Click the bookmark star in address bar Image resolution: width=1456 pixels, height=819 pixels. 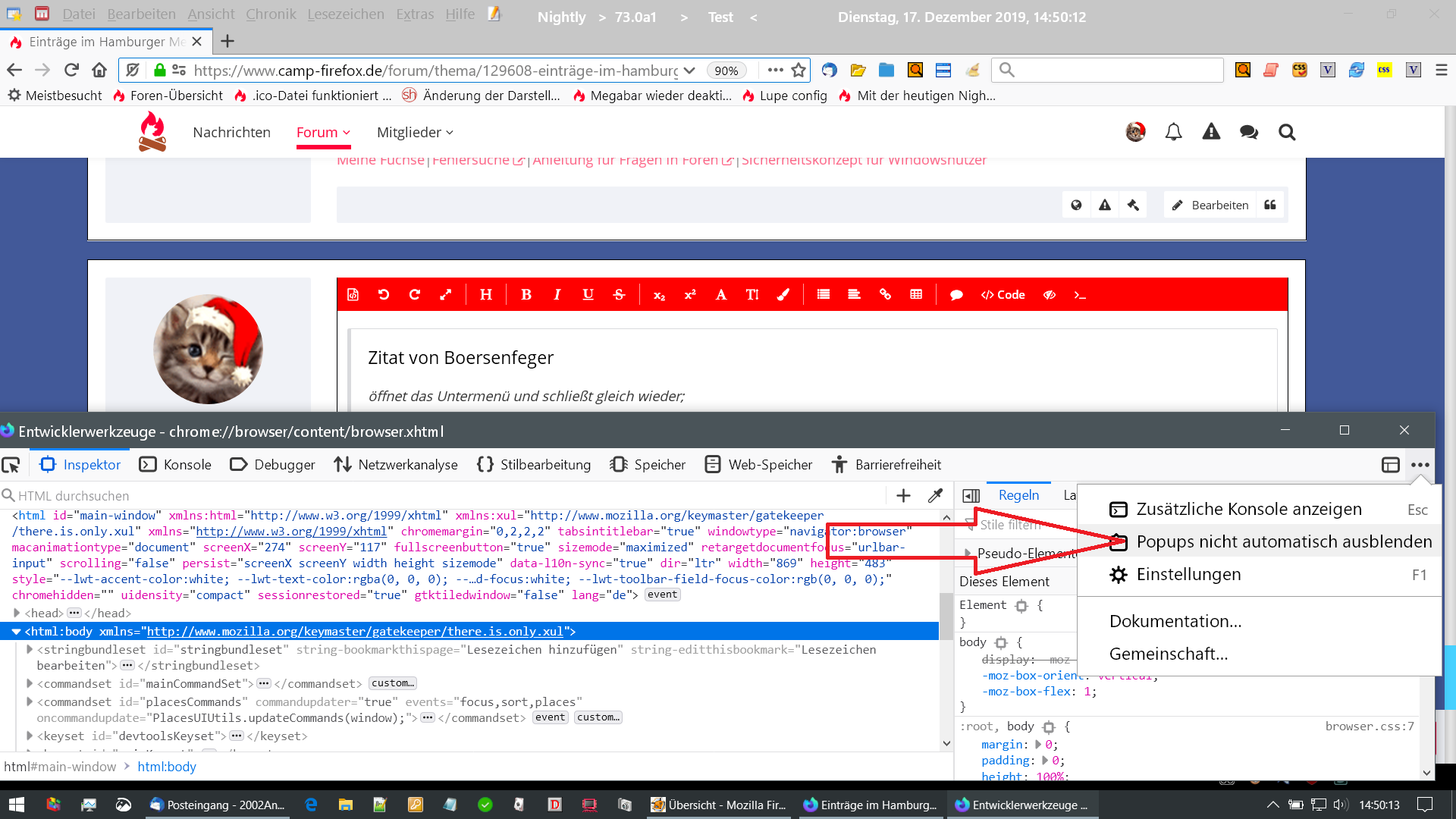799,71
